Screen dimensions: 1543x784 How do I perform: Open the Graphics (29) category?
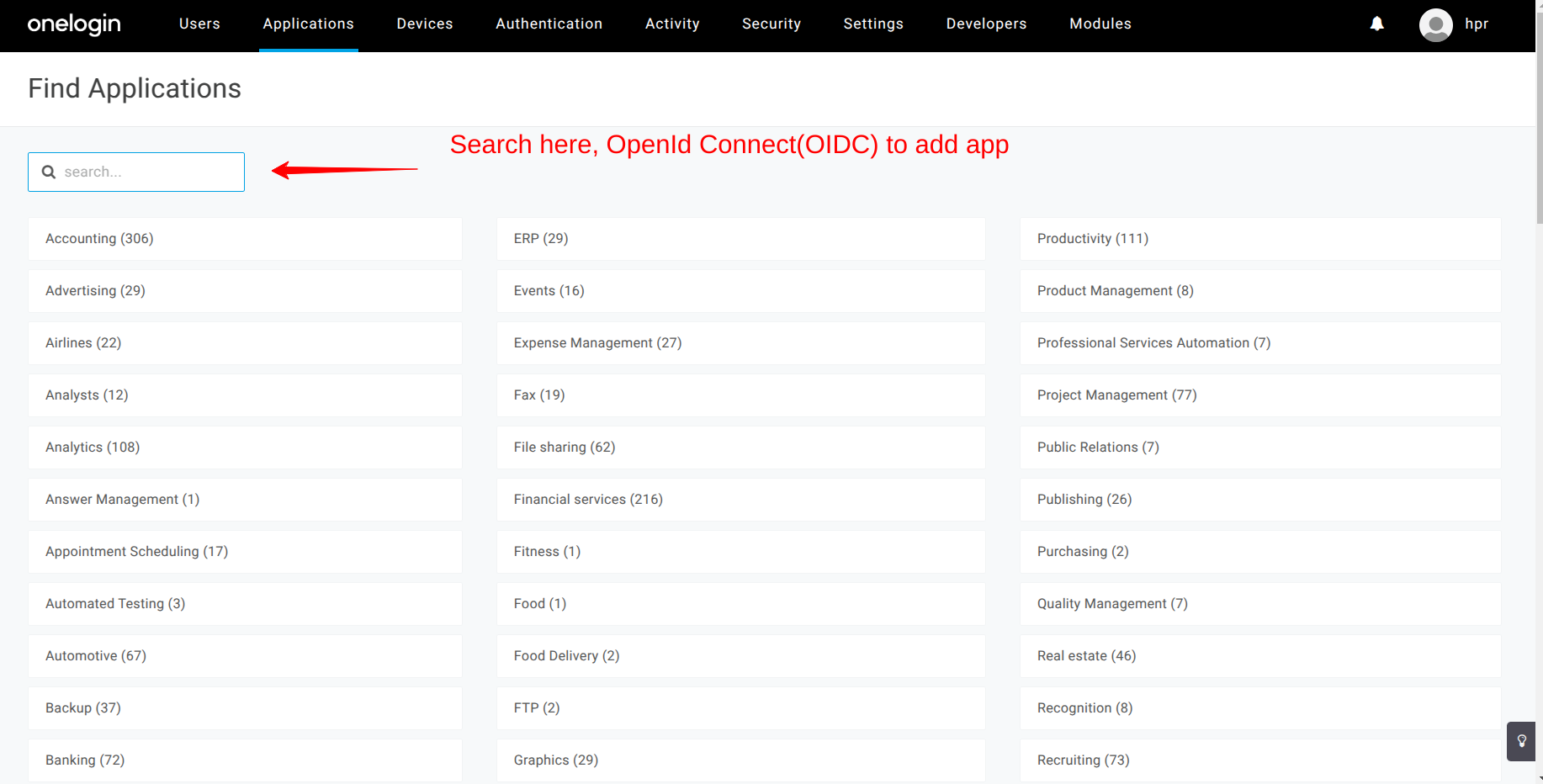(741, 760)
